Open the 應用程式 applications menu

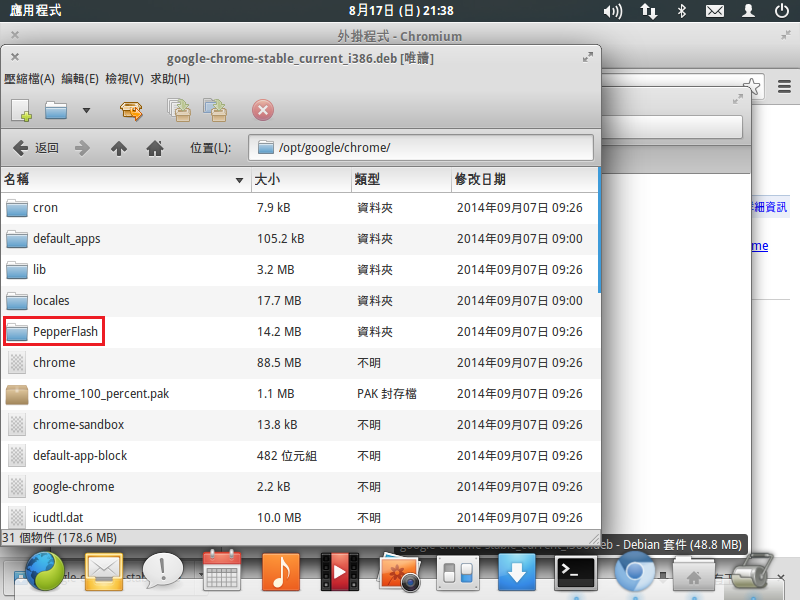(x=35, y=10)
